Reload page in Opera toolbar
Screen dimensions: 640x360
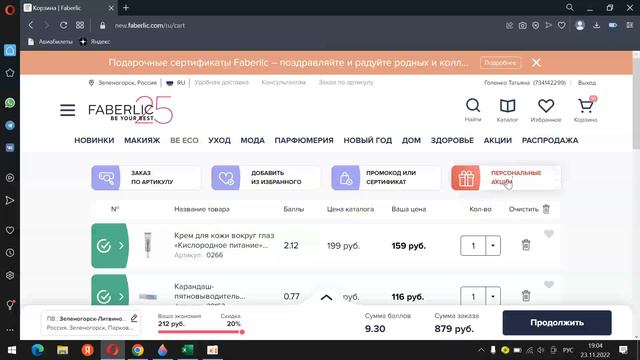click(63, 25)
